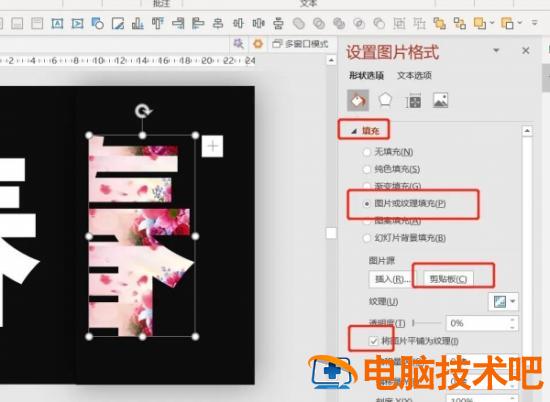Click the flower-filled 春 character shape

(141, 236)
